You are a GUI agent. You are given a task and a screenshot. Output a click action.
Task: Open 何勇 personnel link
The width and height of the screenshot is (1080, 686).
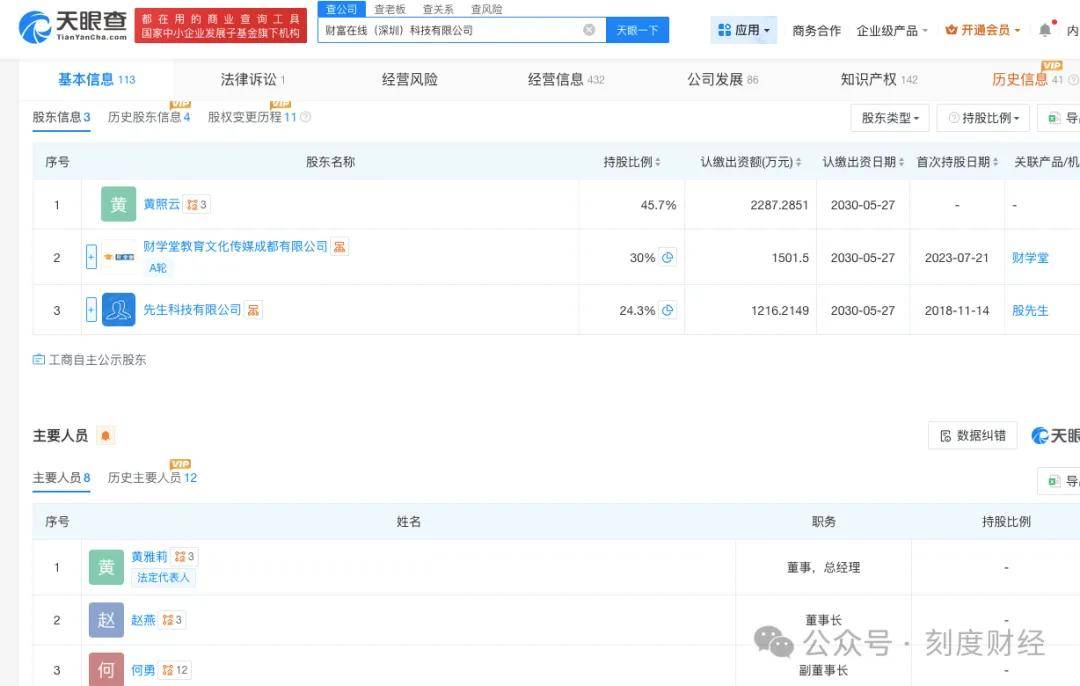pyautogui.click(x=143, y=670)
